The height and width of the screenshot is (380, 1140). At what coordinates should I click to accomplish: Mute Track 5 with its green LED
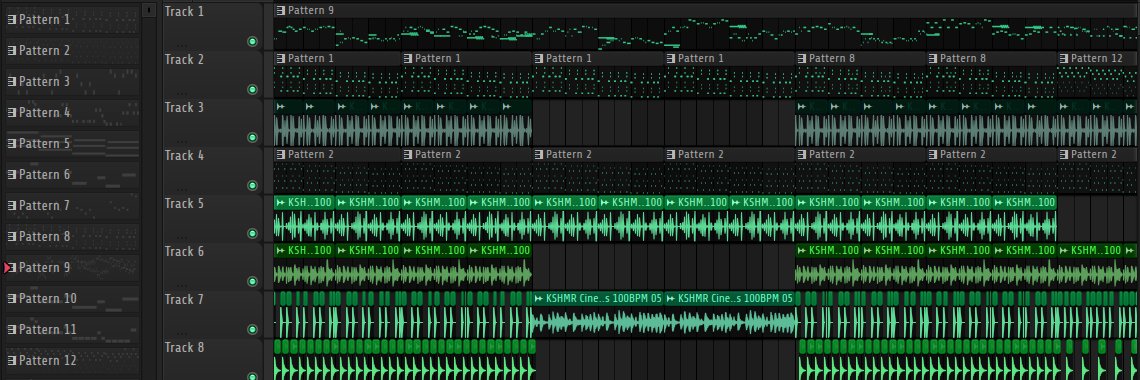point(252,233)
